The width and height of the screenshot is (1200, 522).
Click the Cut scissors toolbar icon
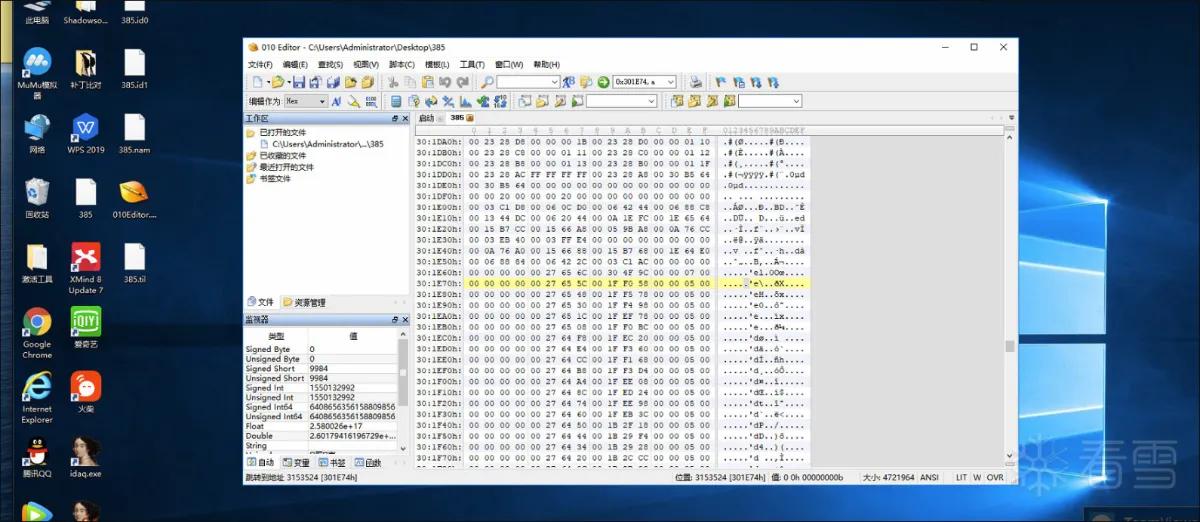[393, 82]
